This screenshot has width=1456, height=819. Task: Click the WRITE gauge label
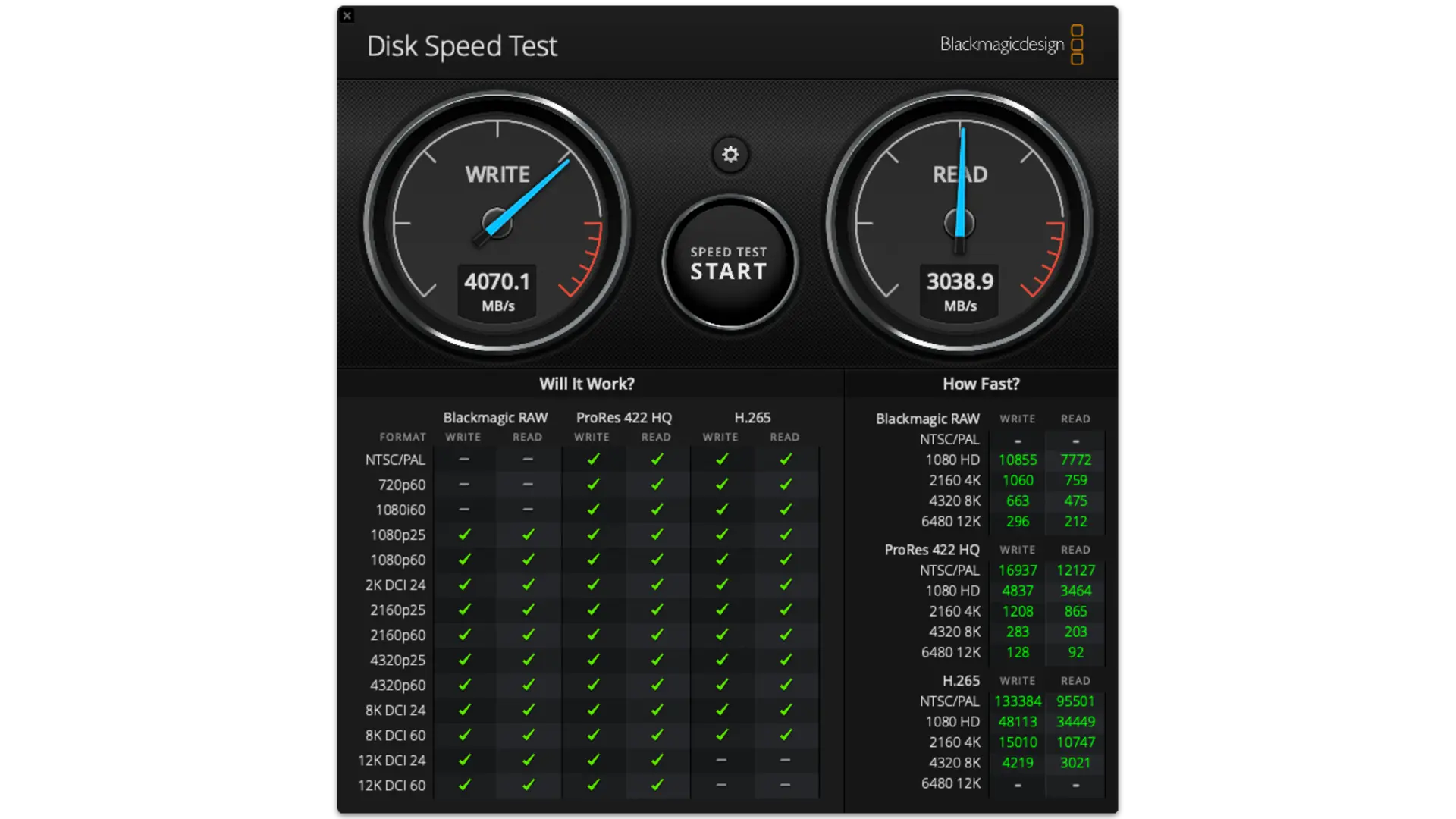pos(497,174)
